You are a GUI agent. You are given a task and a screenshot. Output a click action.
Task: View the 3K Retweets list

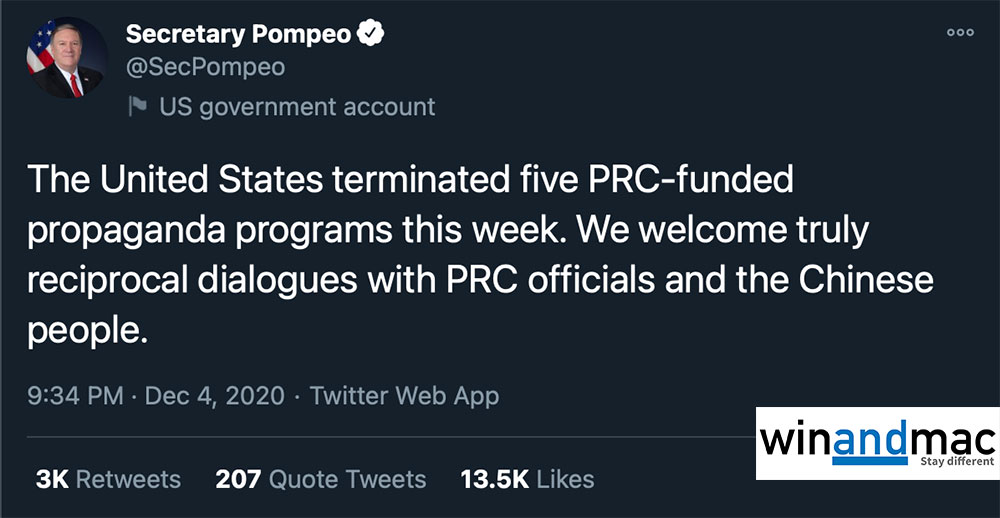[108, 479]
